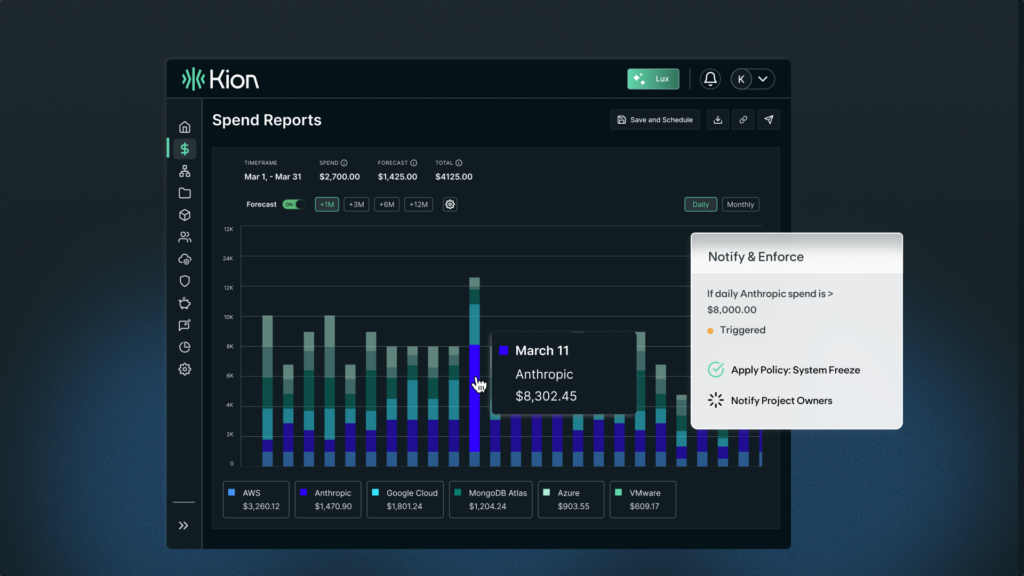Select the +3M forecast range
This screenshot has height=576, width=1024.
click(356, 204)
